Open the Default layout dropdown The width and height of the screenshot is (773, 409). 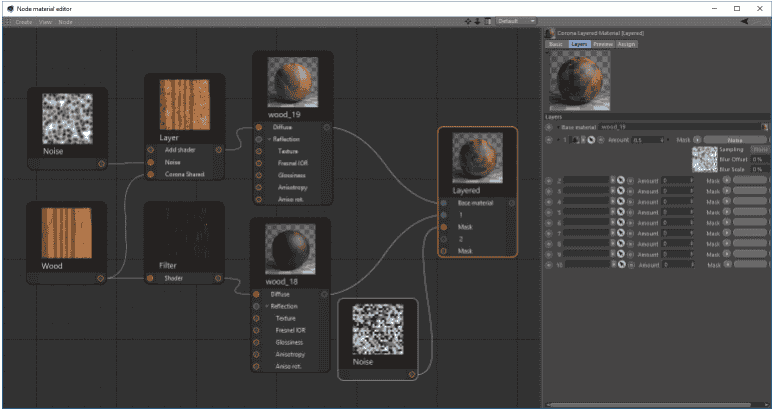click(517, 21)
